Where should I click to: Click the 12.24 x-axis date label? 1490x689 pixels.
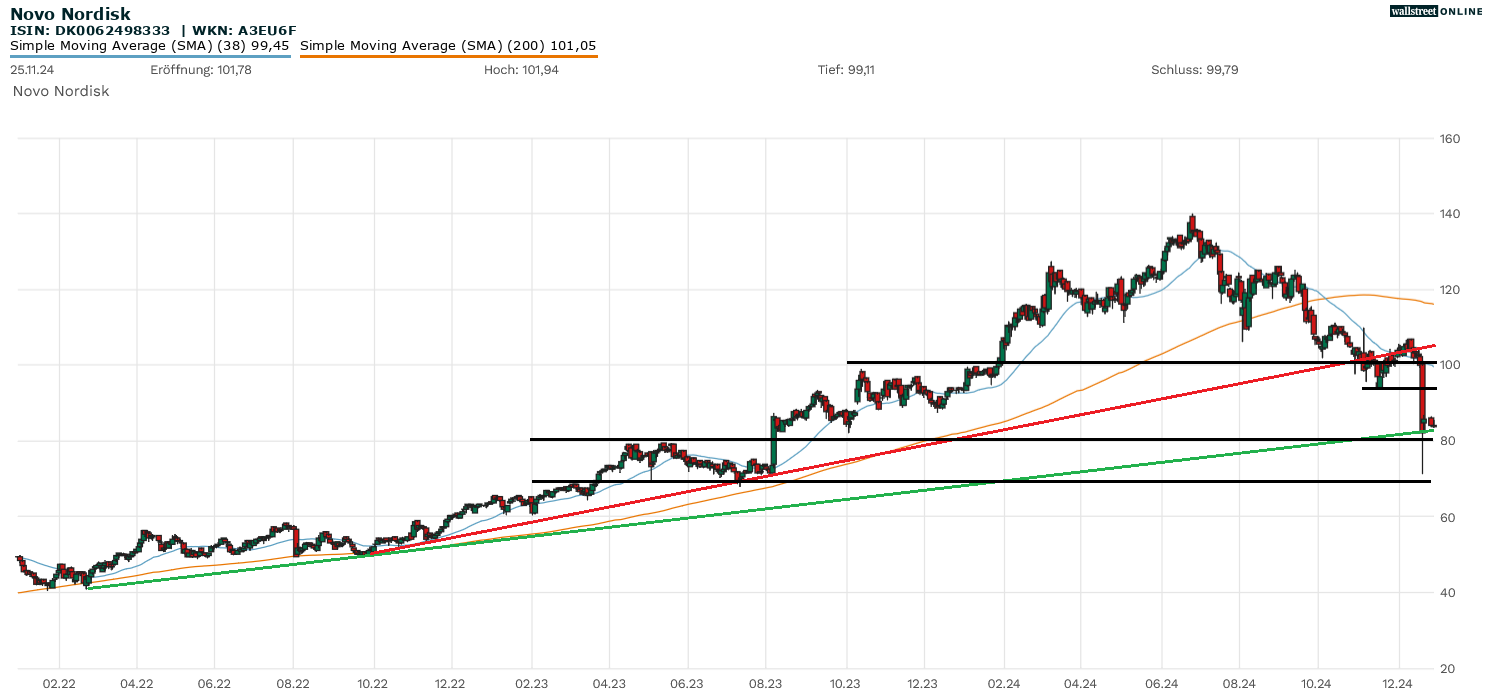point(1397,684)
